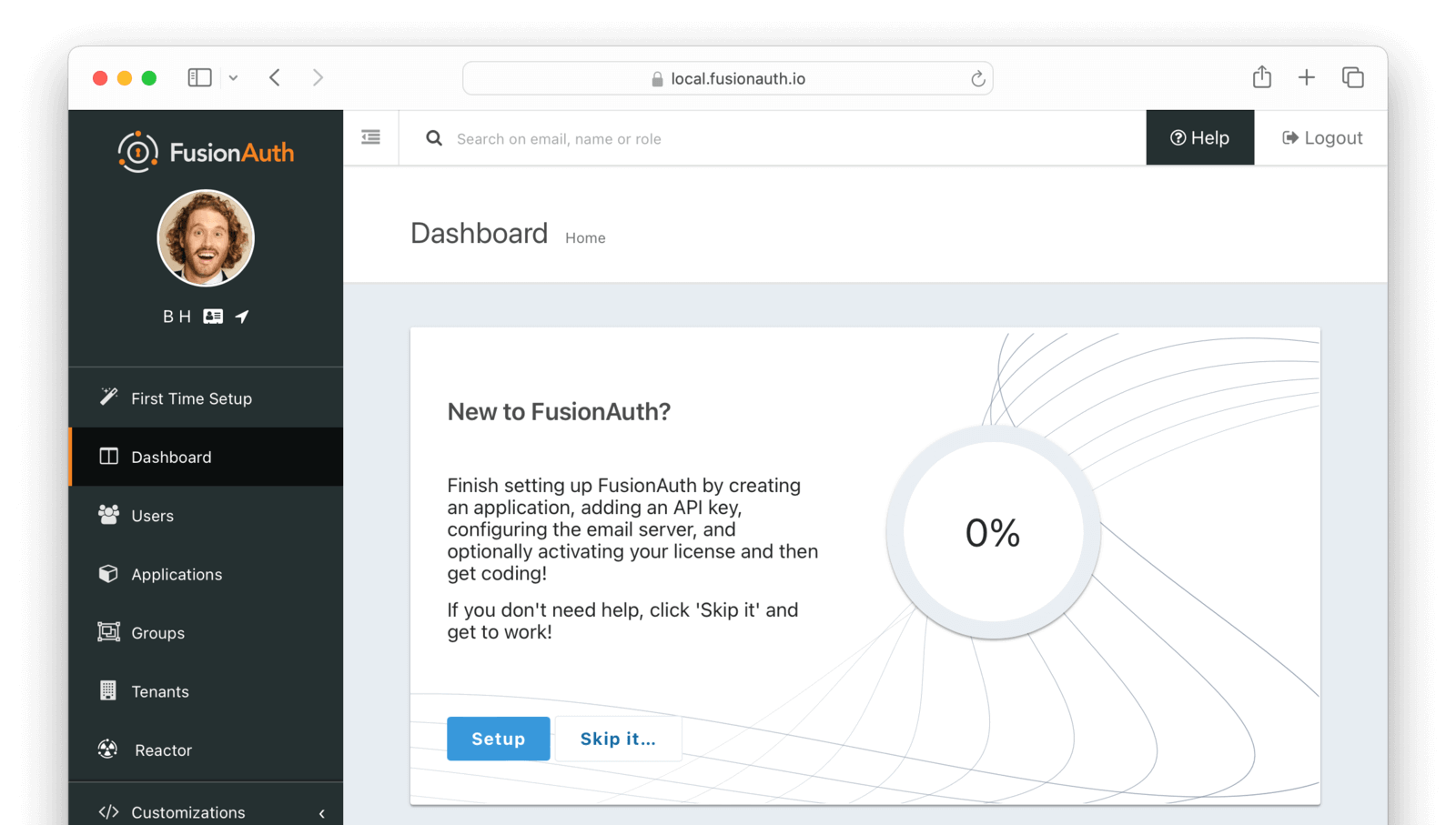Open the ID card icon beside B H

pyautogui.click(x=213, y=317)
